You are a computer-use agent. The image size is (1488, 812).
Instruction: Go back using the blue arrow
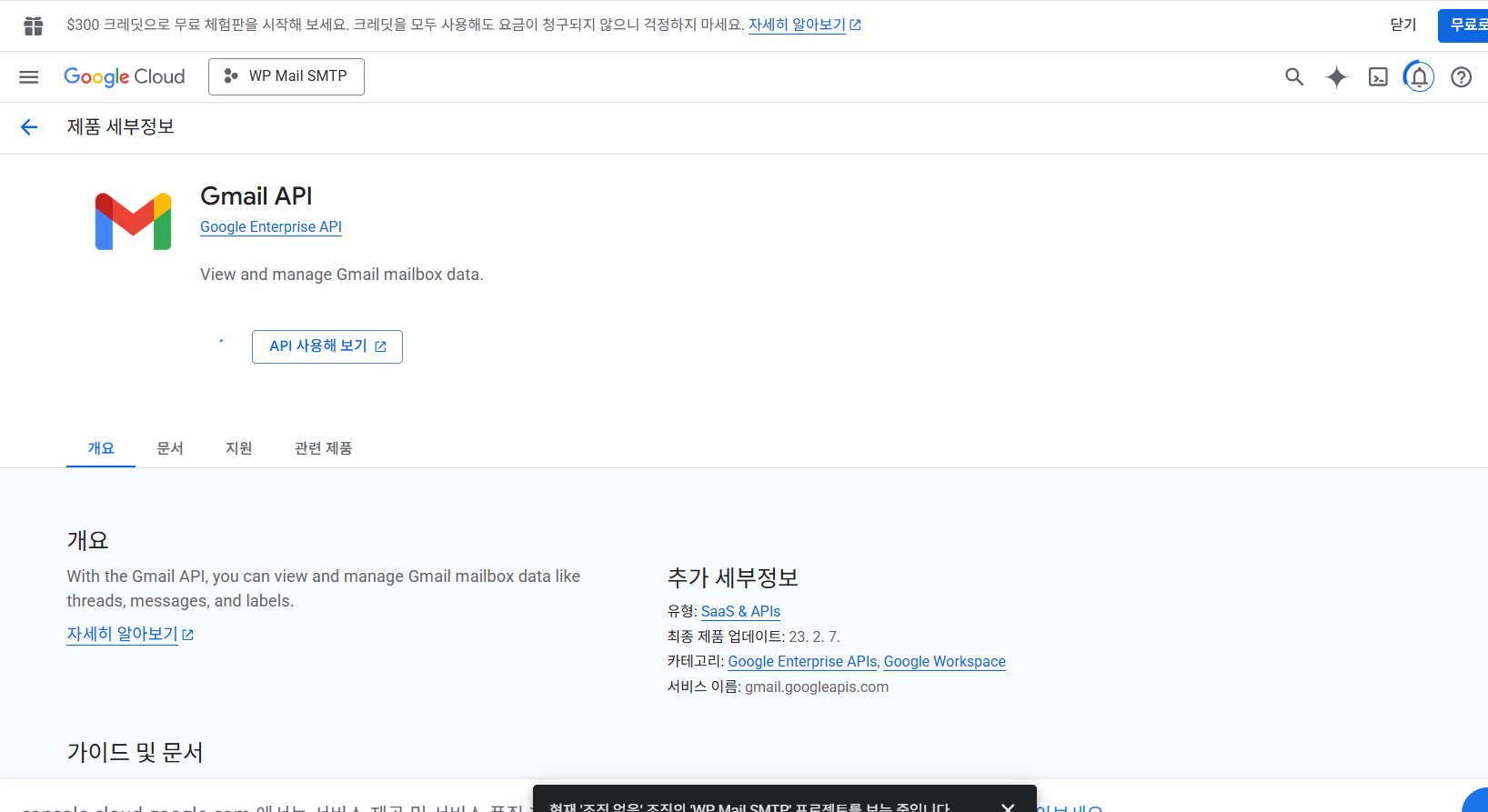(29, 127)
